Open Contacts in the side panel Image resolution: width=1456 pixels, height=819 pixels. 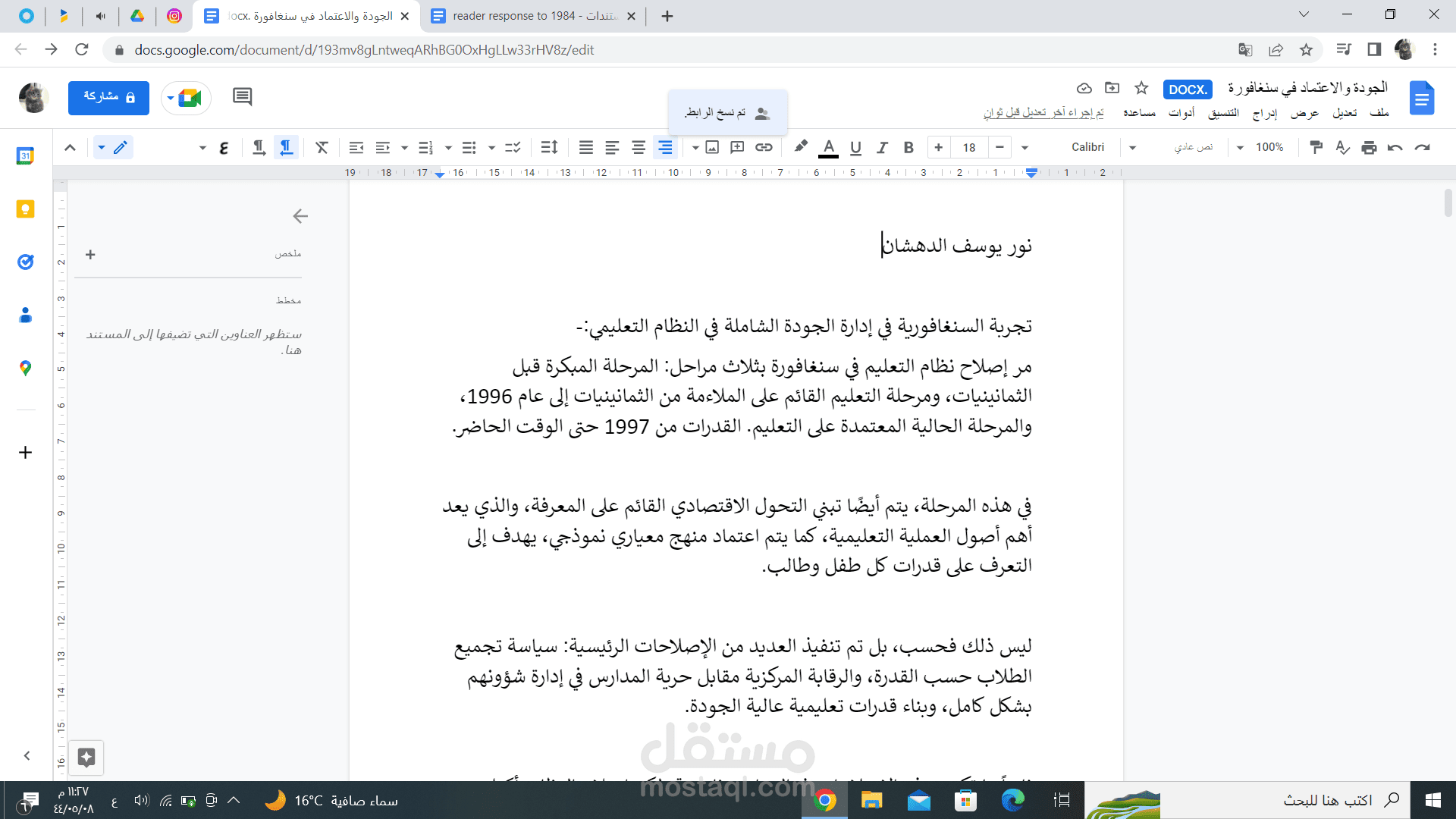click(25, 315)
